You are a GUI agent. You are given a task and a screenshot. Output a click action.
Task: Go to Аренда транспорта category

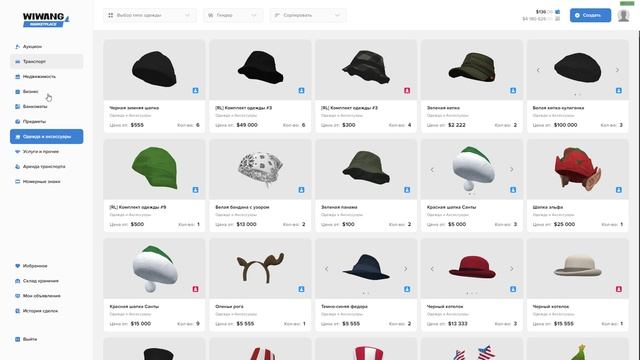47,167
